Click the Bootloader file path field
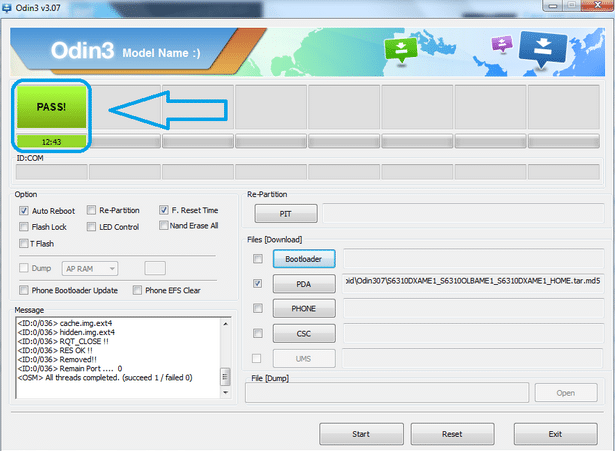The image size is (615, 451). pos(473,258)
